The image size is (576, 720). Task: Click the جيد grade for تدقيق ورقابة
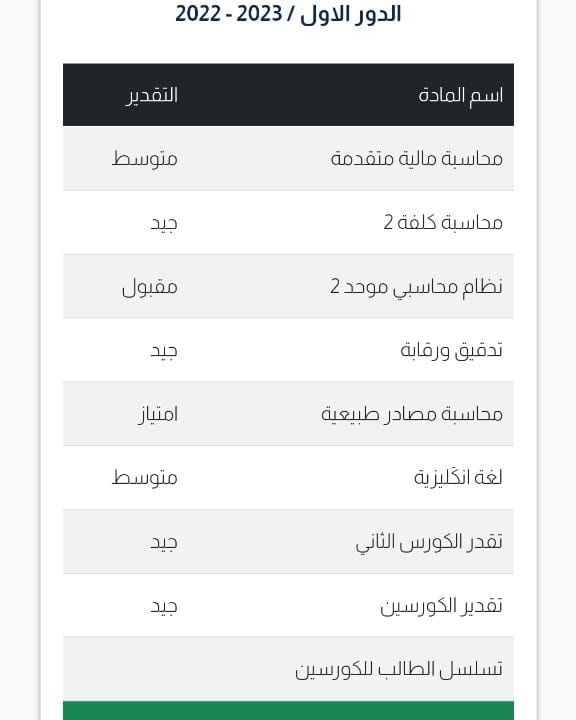[164, 351]
